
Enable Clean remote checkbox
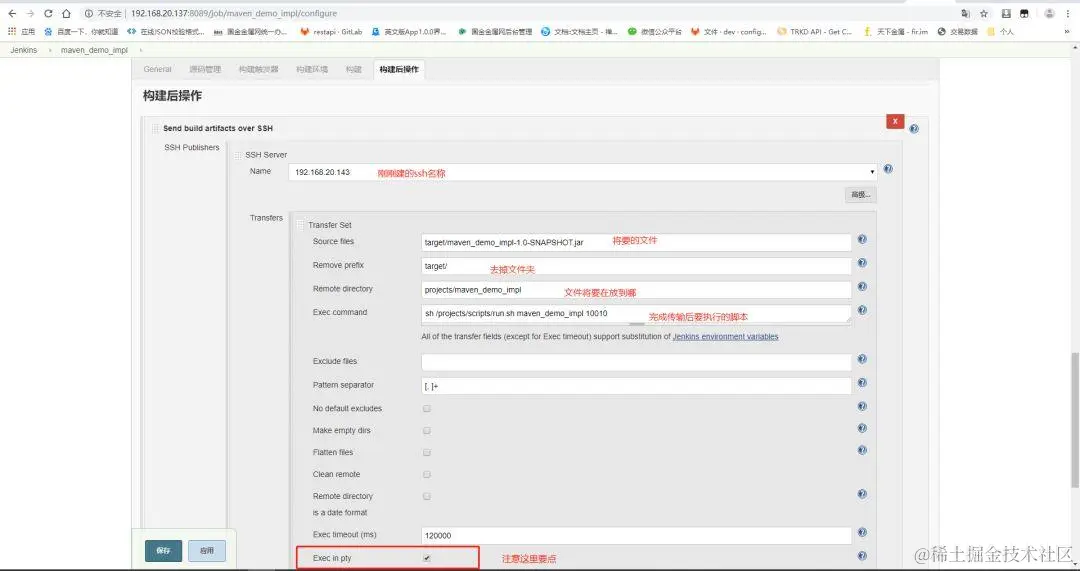click(x=426, y=475)
